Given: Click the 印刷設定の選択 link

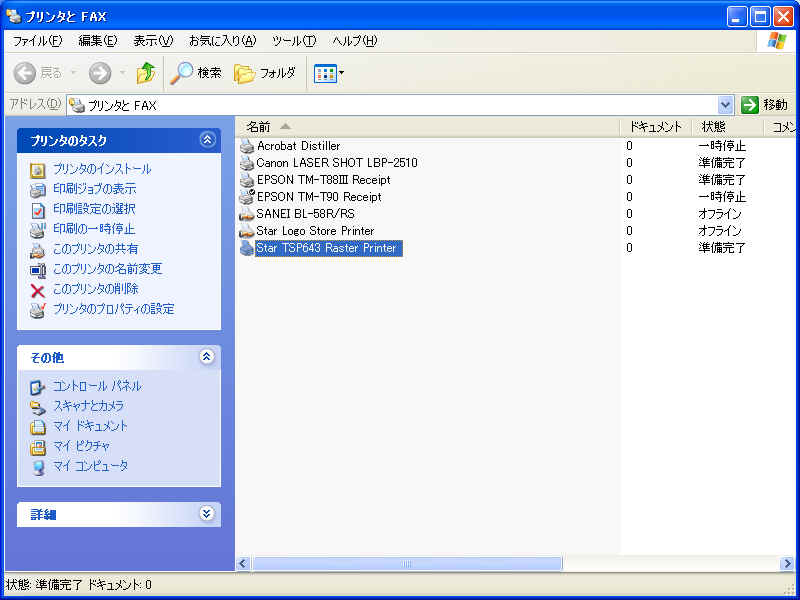Looking at the screenshot, I should point(94,209).
